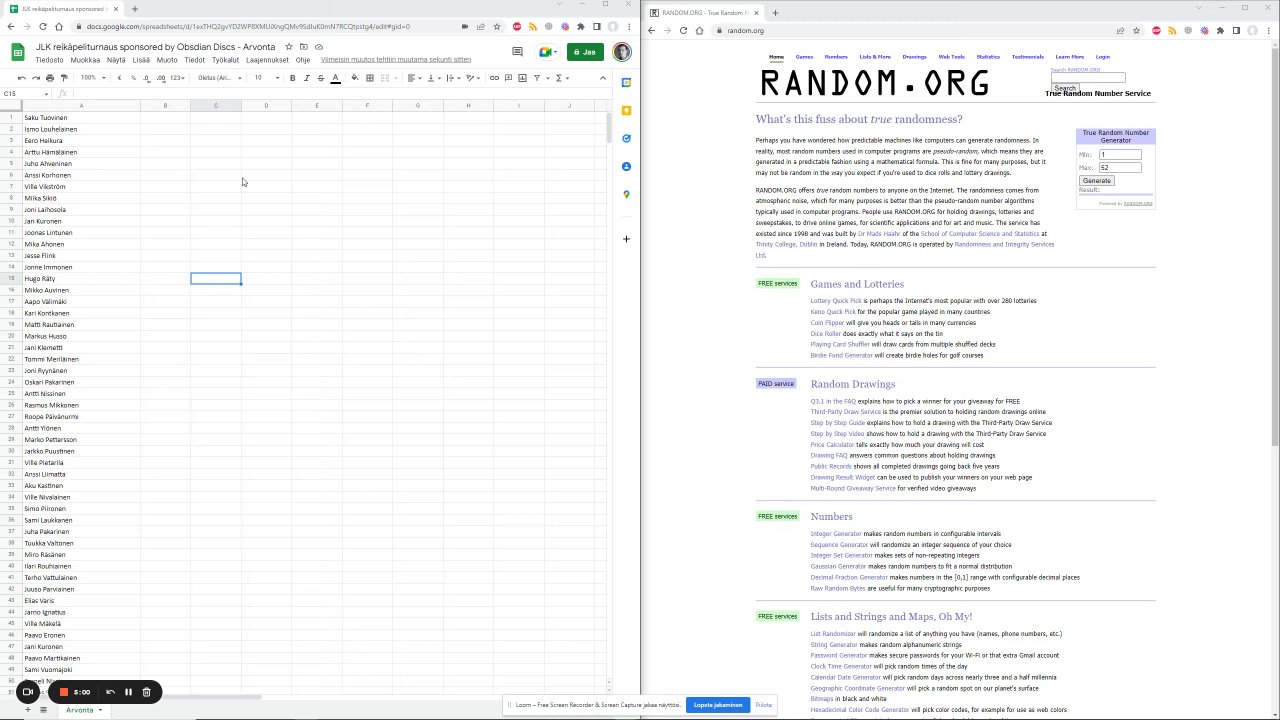
Task: Open the Name box dropdown at C15
Action: (x=46, y=94)
